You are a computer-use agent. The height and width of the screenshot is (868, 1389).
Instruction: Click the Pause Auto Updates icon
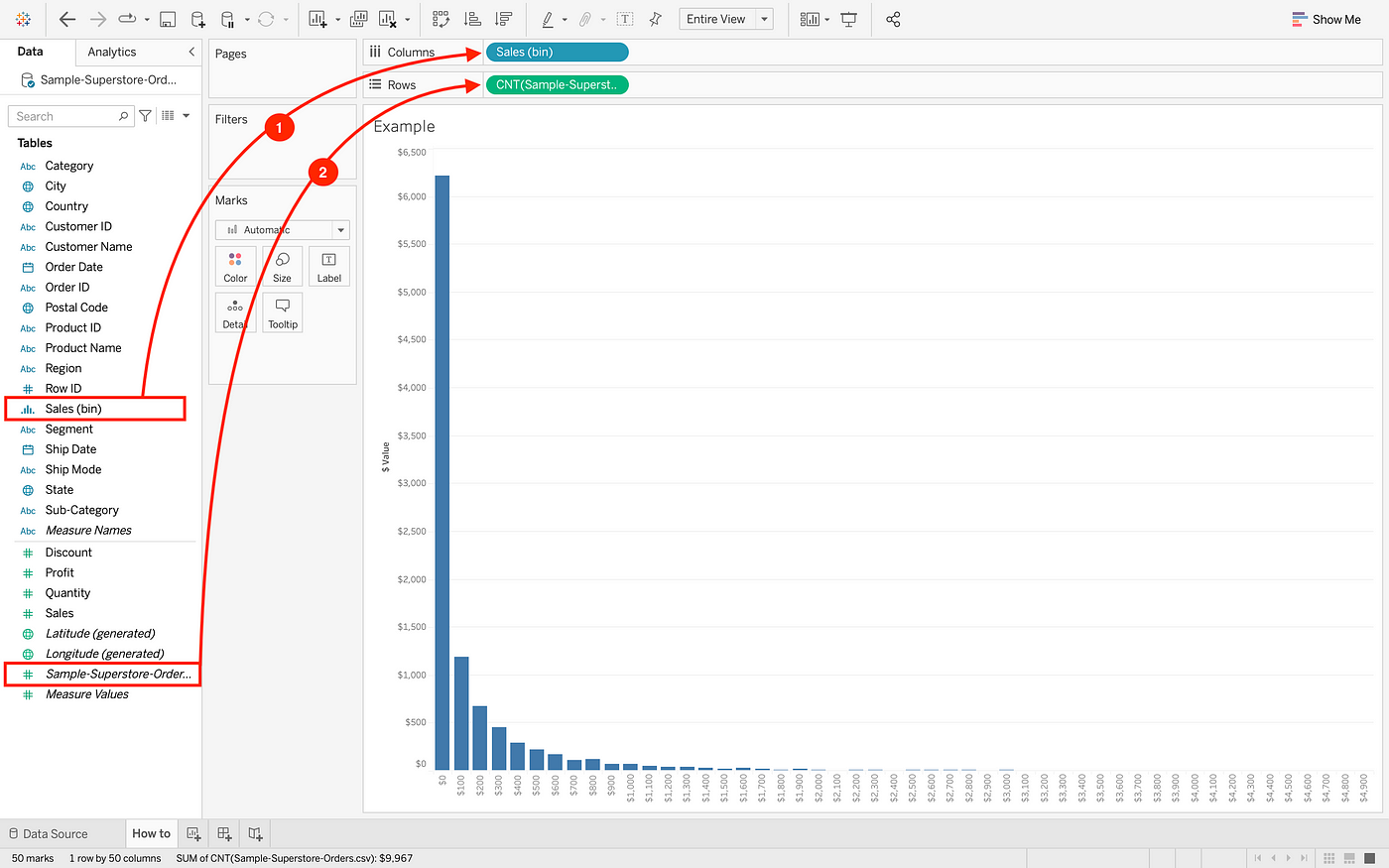click(227, 19)
